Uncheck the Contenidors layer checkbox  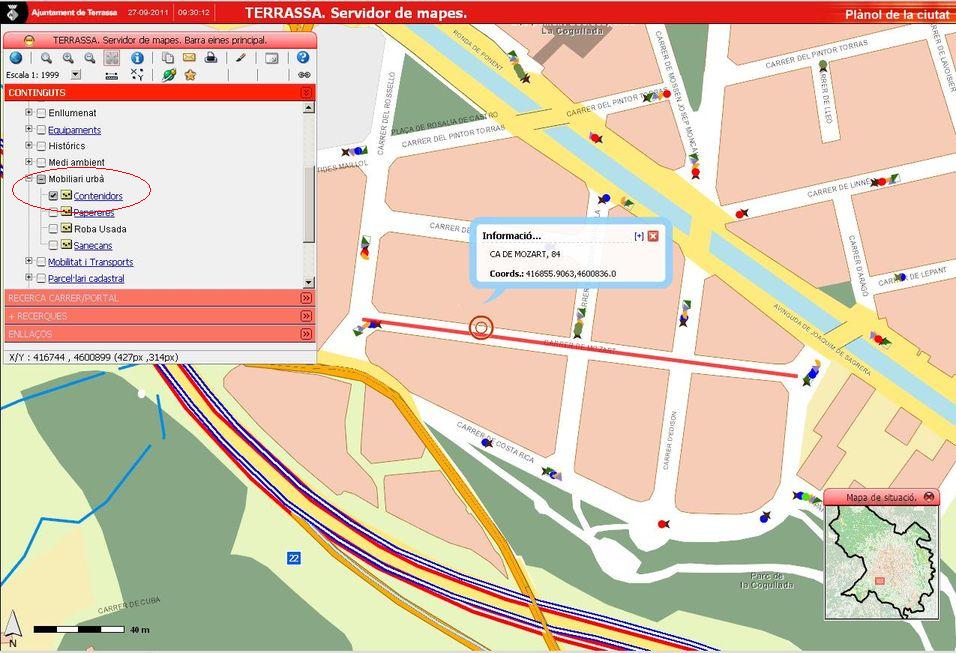pos(54,196)
